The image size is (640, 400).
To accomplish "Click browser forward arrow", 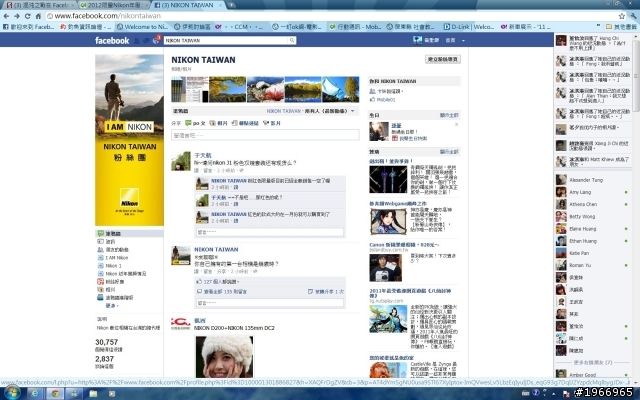I will (x=17, y=16).
